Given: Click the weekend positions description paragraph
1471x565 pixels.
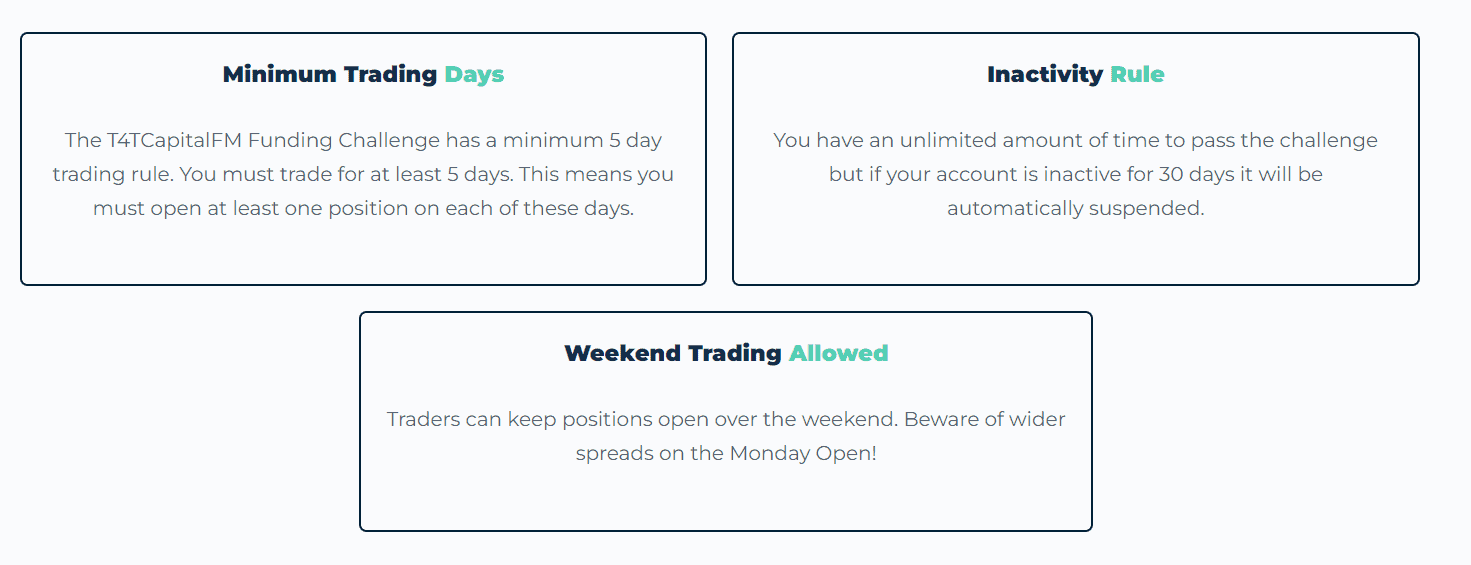Looking at the screenshot, I should tap(726, 436).
